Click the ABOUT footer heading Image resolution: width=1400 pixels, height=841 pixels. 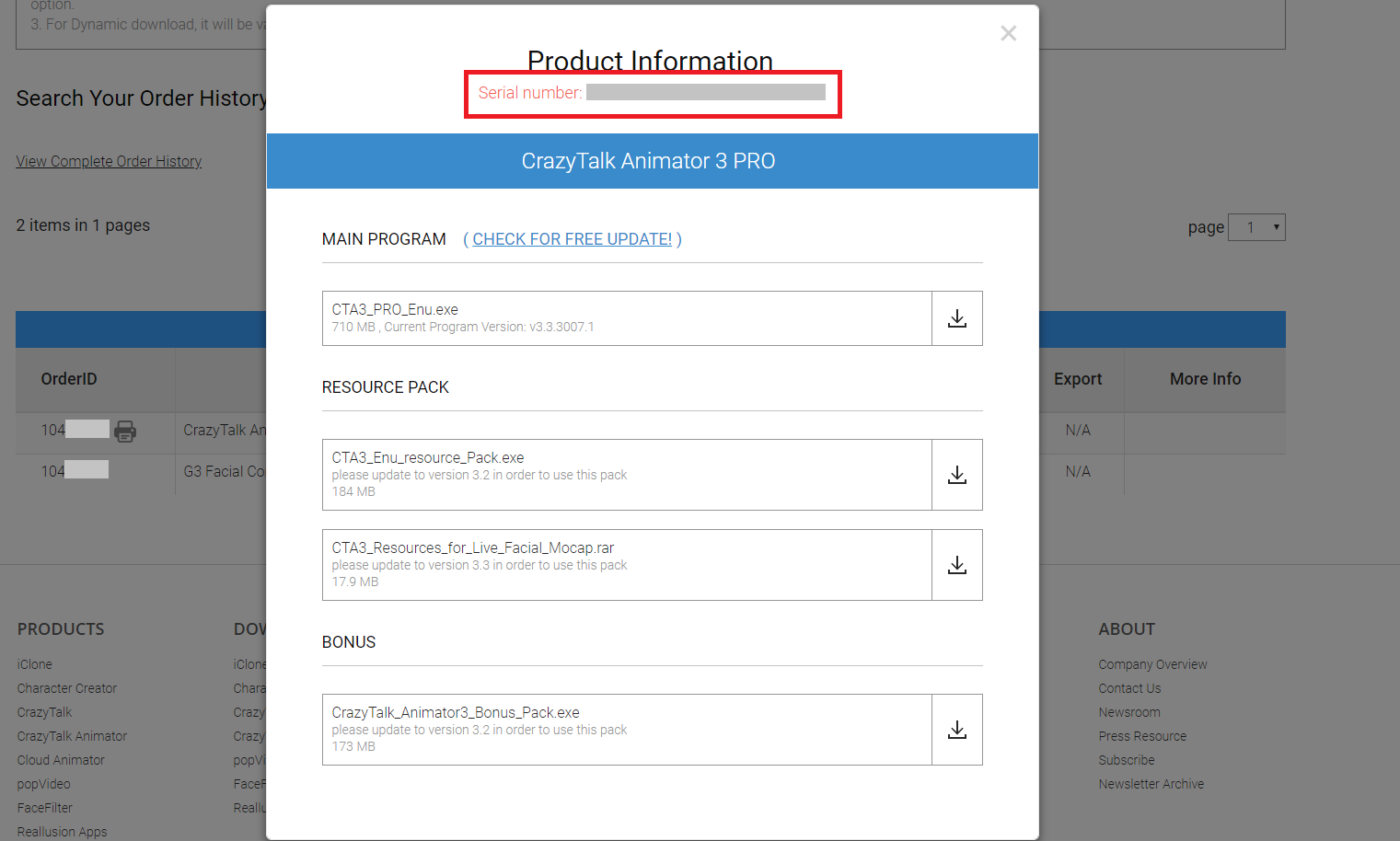(1127, 629)
